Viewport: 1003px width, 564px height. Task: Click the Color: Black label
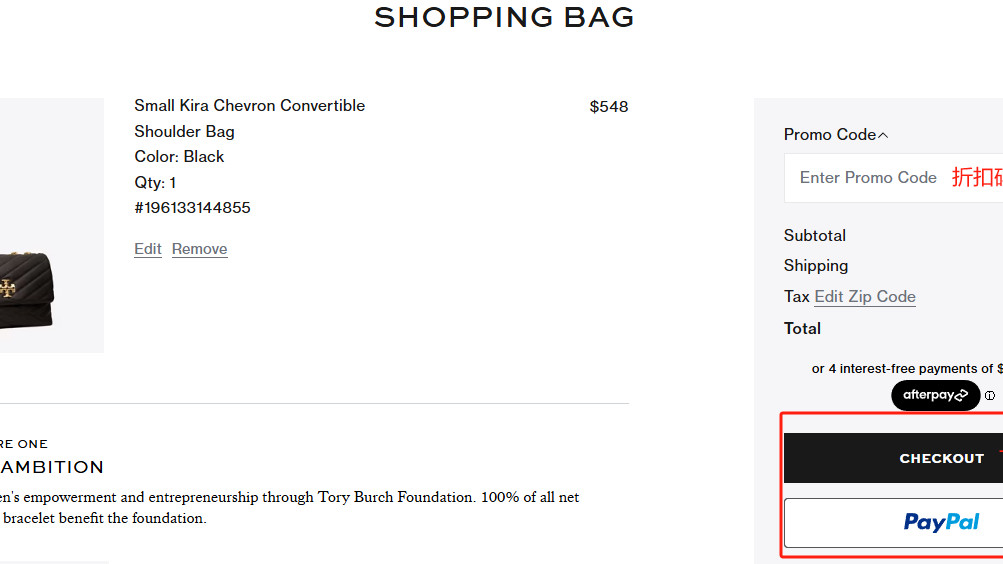179,157
